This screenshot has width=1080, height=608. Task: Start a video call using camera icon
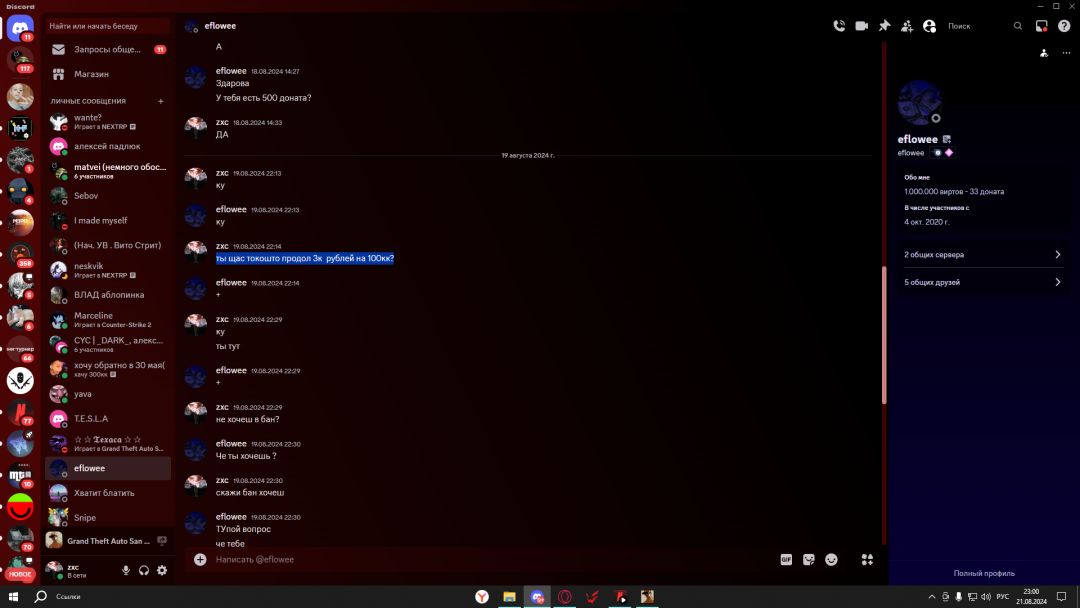861,26
